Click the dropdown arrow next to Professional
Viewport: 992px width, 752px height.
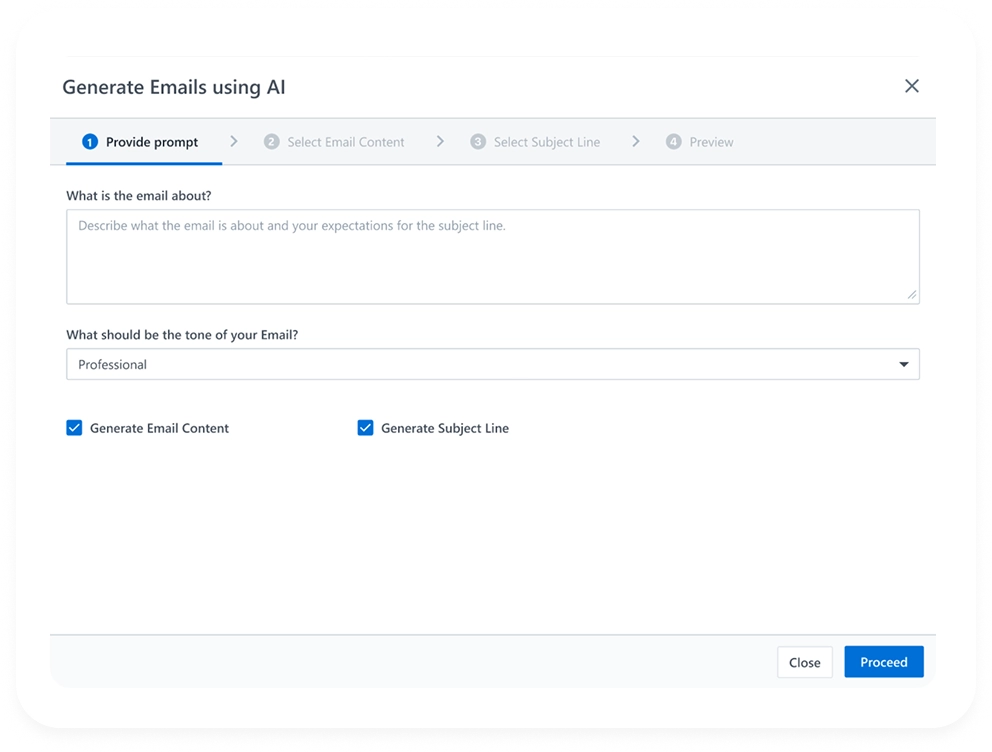pos(905,364)
